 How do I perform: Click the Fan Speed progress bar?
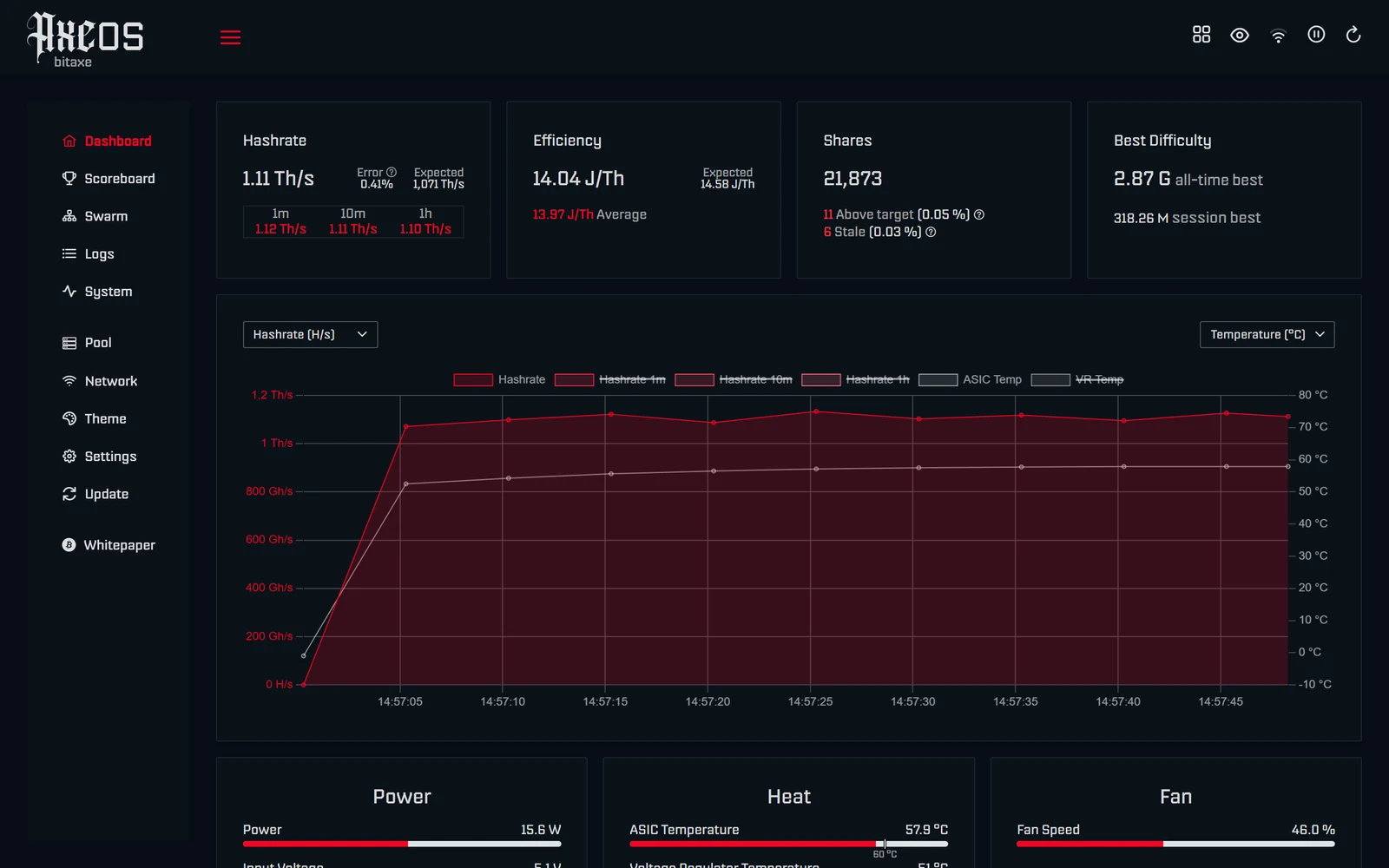(1175, 844)
